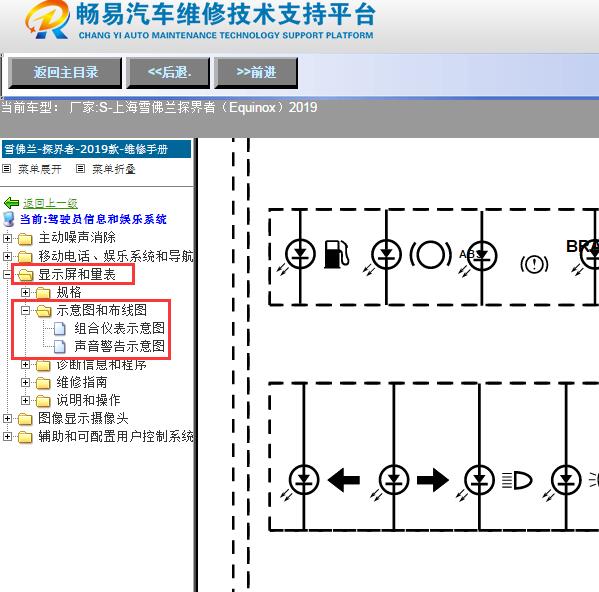Click folder icon beside 规格
599x592 pixels.
click(43, 293)
